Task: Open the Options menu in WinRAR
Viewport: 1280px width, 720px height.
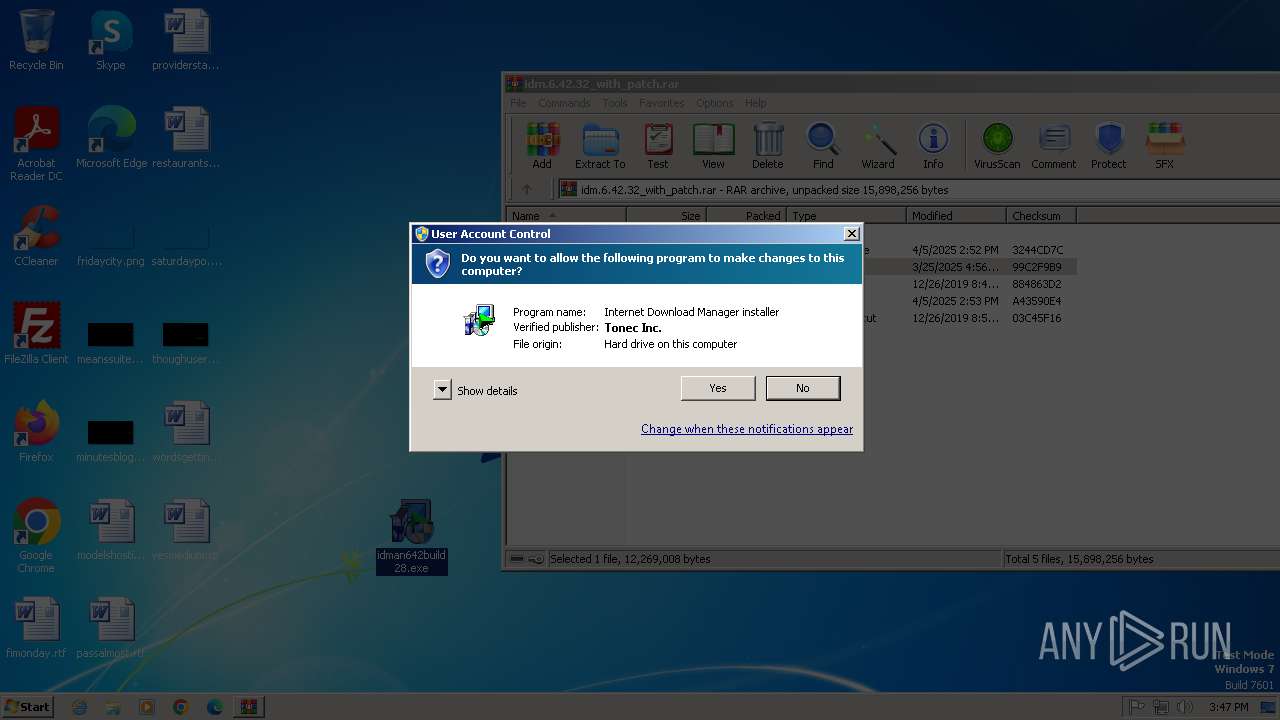Action: (715, 103)
